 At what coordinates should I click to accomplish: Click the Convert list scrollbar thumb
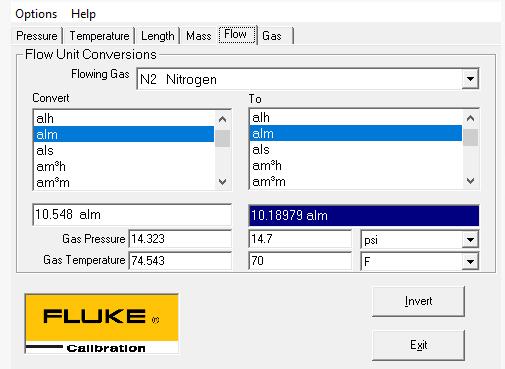point(222,138)
